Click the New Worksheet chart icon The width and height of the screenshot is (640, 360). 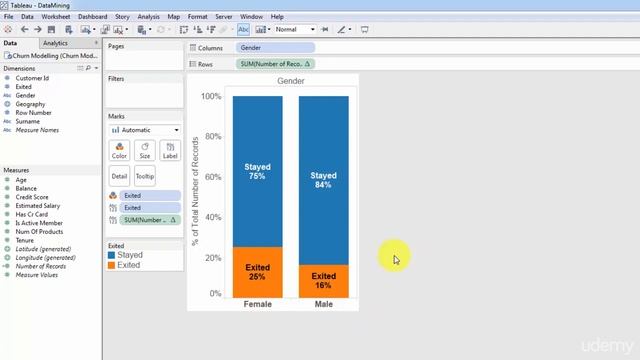85,29
